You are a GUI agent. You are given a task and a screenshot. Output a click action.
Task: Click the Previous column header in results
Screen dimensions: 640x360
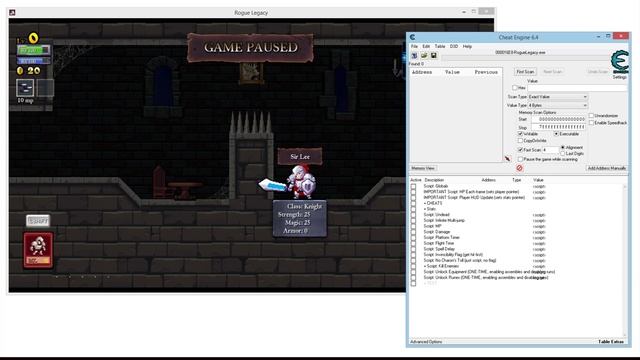point(486,72)
